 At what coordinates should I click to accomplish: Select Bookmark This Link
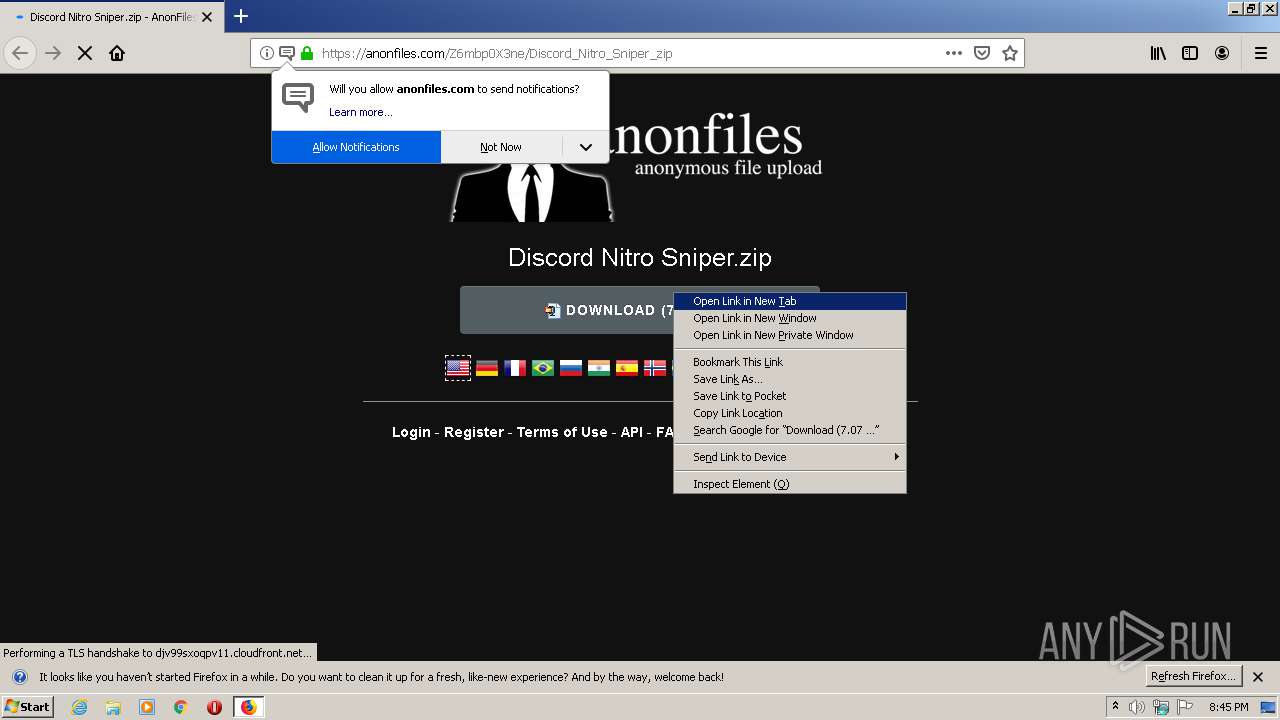pyautogui.click(x=790, y=362)
